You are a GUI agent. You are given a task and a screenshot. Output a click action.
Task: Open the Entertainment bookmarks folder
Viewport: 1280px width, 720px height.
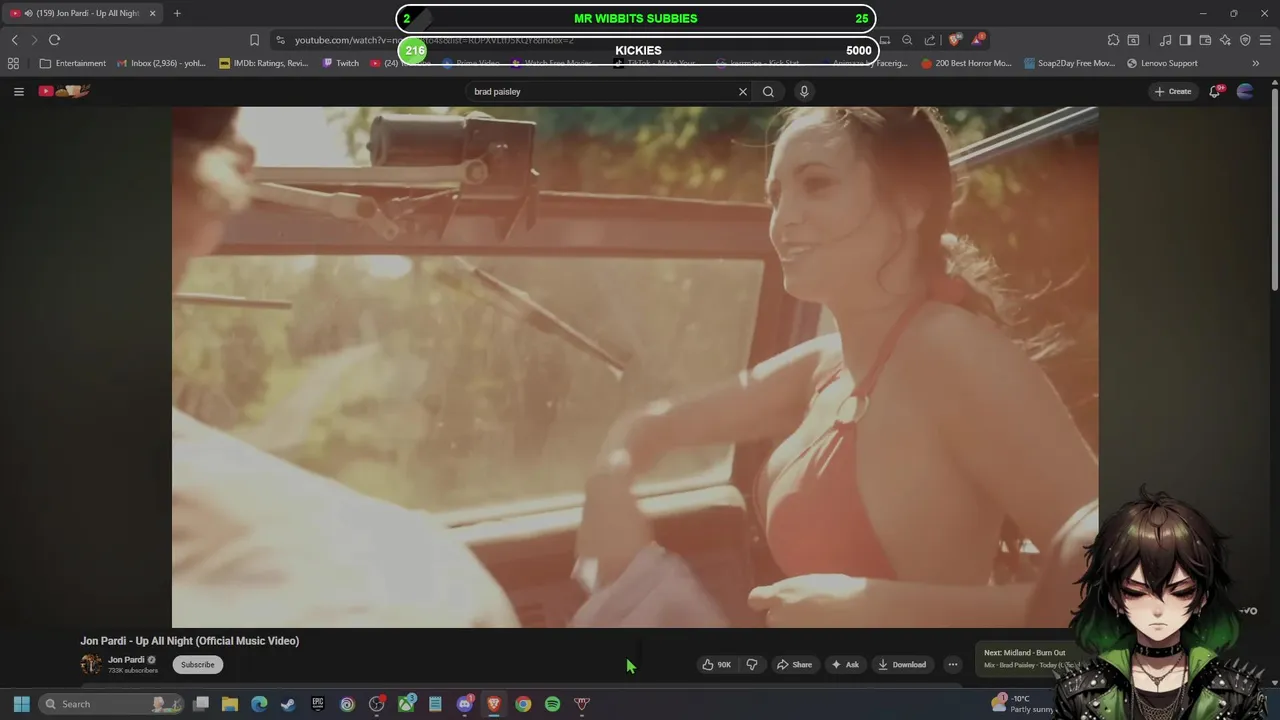pos(73,63)
